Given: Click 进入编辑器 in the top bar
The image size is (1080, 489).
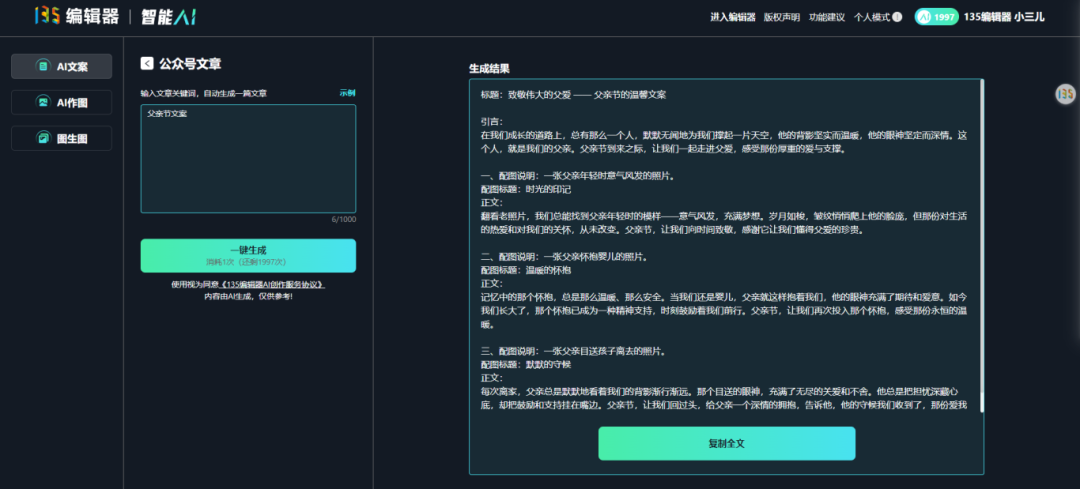Looking at the screenshot, I should (733, 17).
